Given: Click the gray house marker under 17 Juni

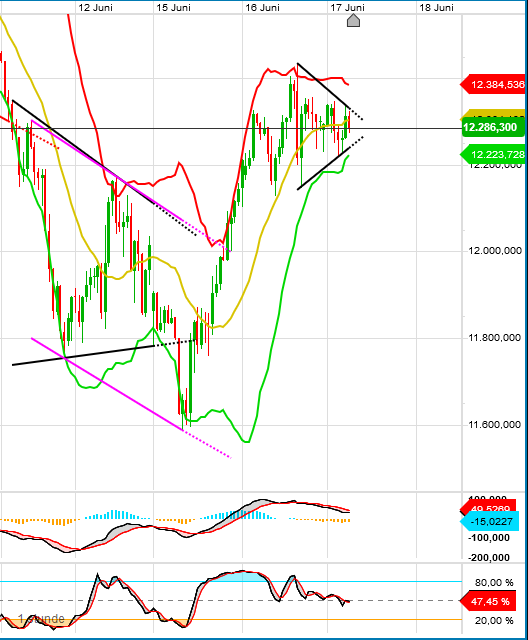Looking at the screenshot, I should tap(353, 20).
